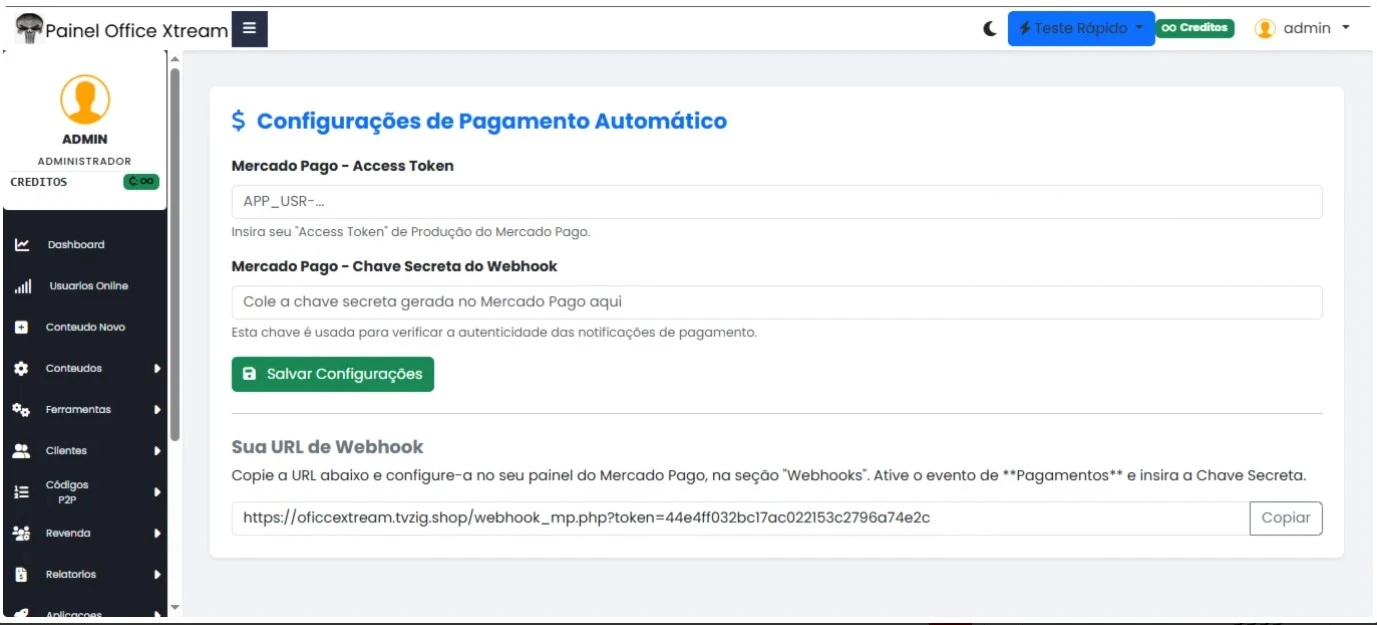Viewport: 1377px width, 625px height.
Task: Click the Salvar Configurações button
Action: (x=333, y=374)
